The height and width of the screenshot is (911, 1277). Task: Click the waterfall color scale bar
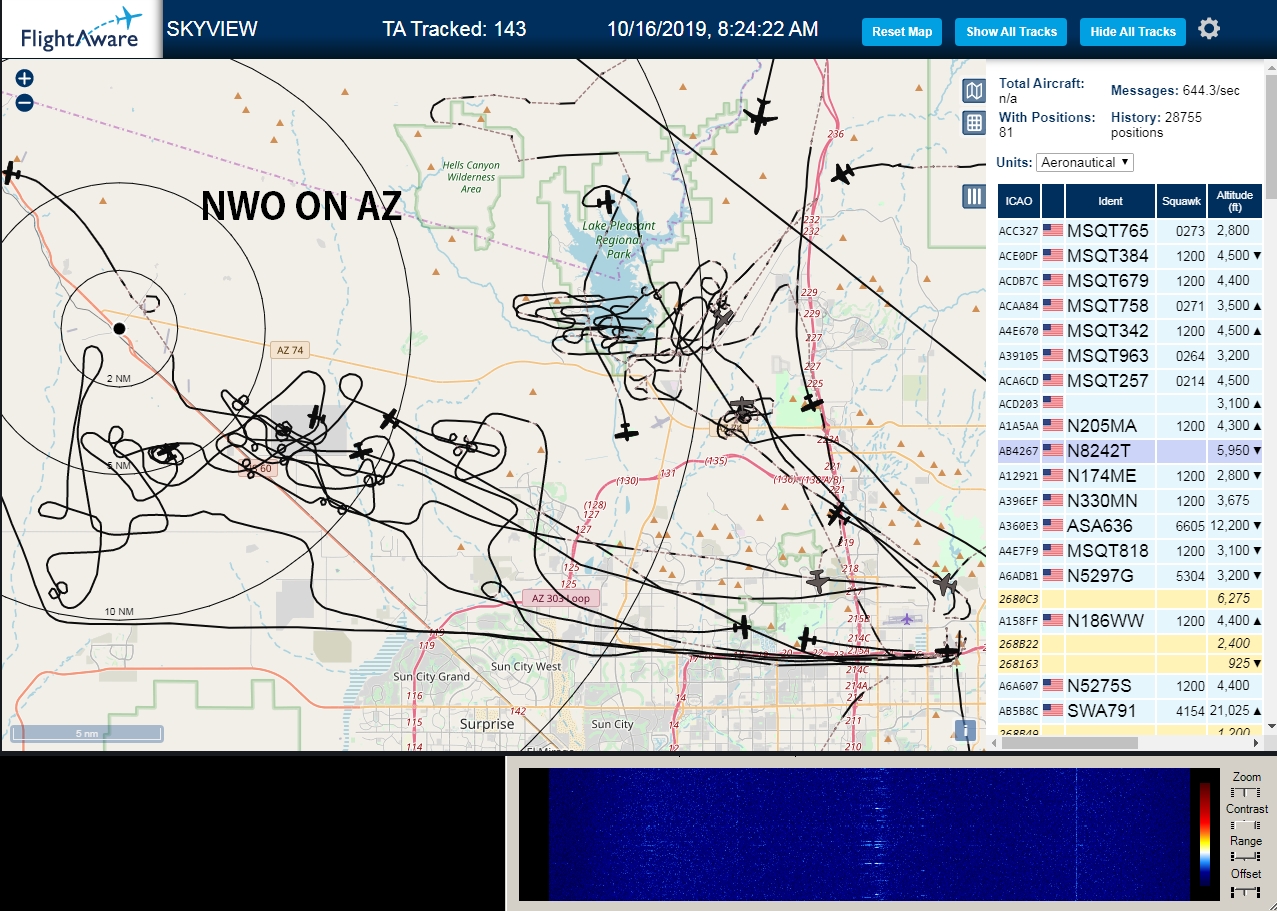[1205, 835]
